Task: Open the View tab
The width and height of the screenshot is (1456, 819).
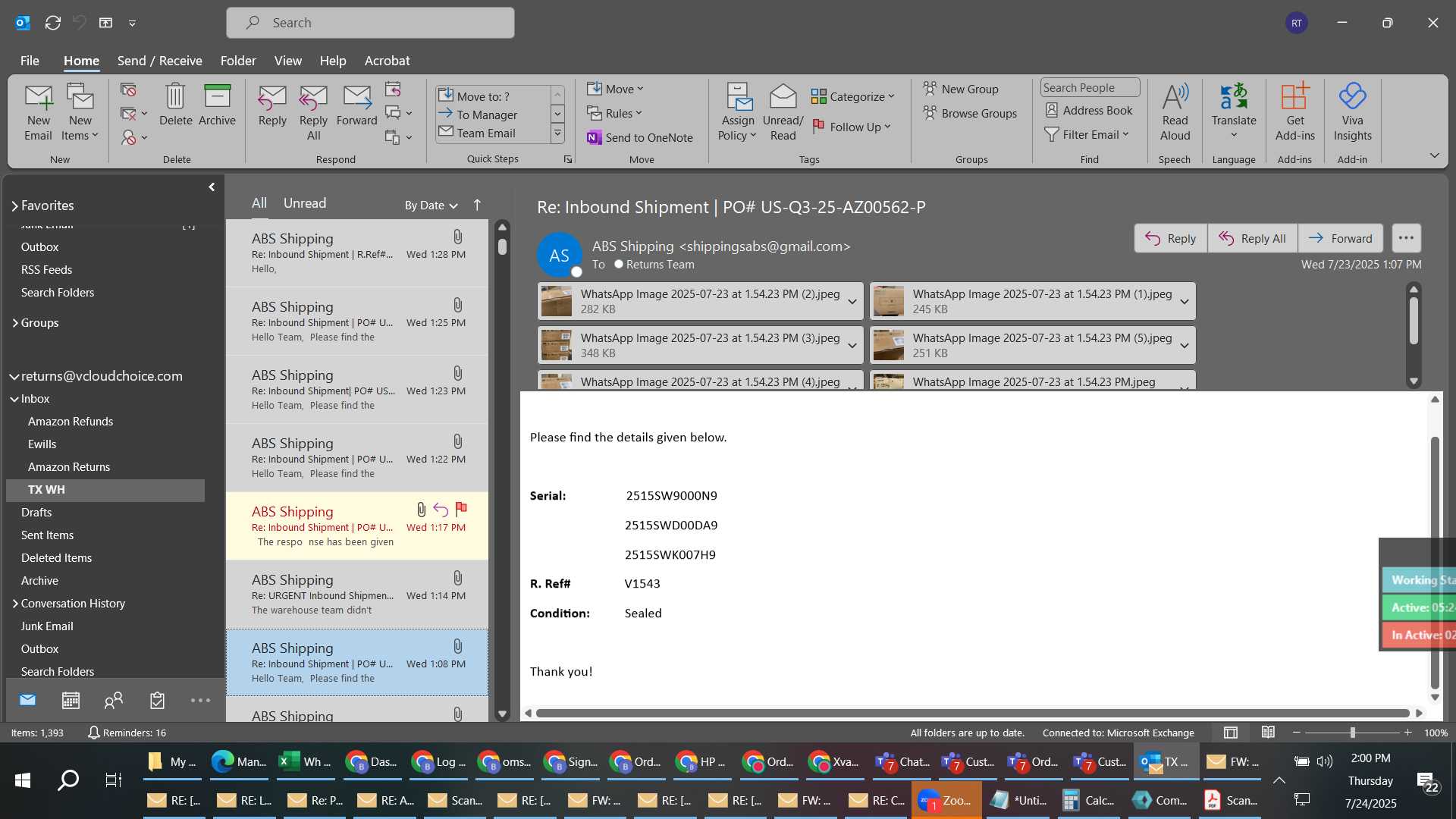Action: (287, 61)
